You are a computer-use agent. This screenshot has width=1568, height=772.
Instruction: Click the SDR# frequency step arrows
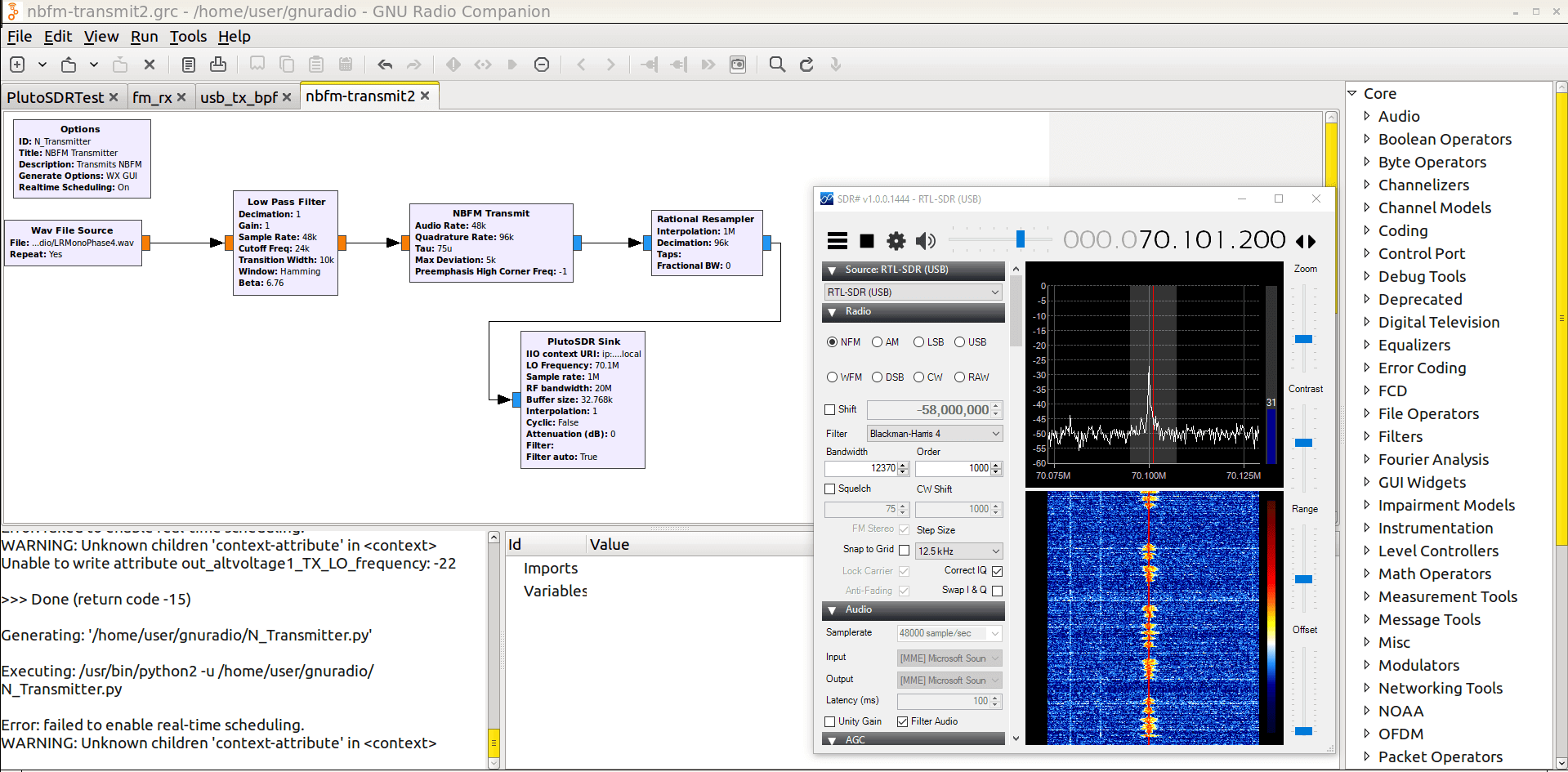coord(1306,241)
